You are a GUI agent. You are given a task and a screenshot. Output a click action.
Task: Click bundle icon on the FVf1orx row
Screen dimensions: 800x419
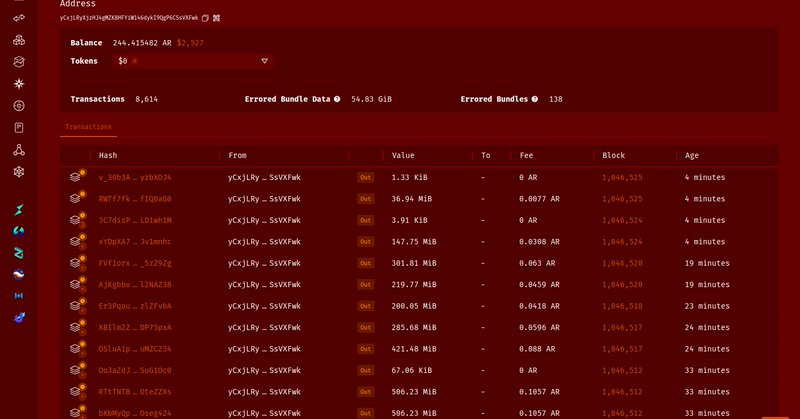[x=77, y=262]
